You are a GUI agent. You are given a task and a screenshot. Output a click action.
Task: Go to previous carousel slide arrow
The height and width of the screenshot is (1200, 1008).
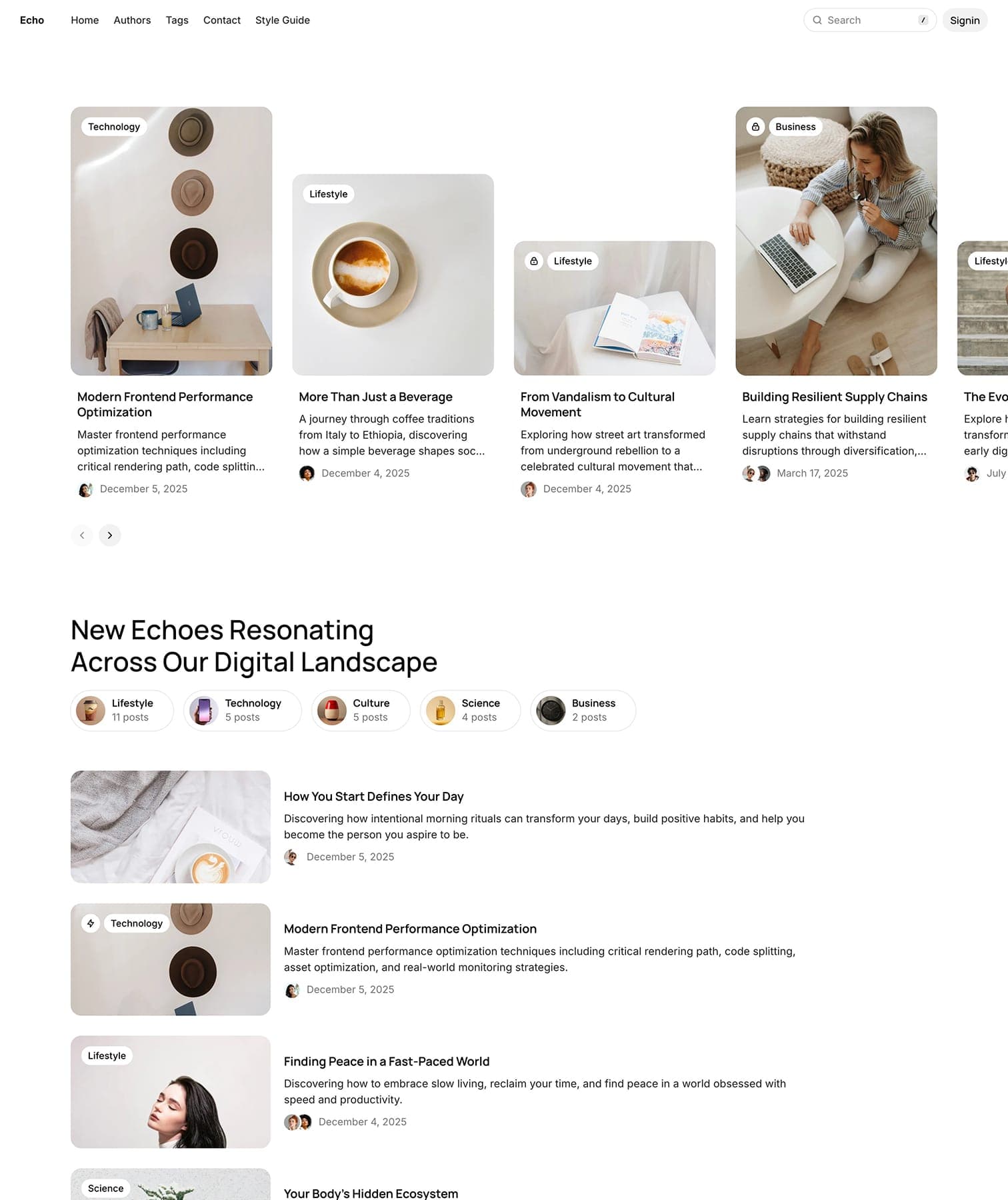pos(82,535)
